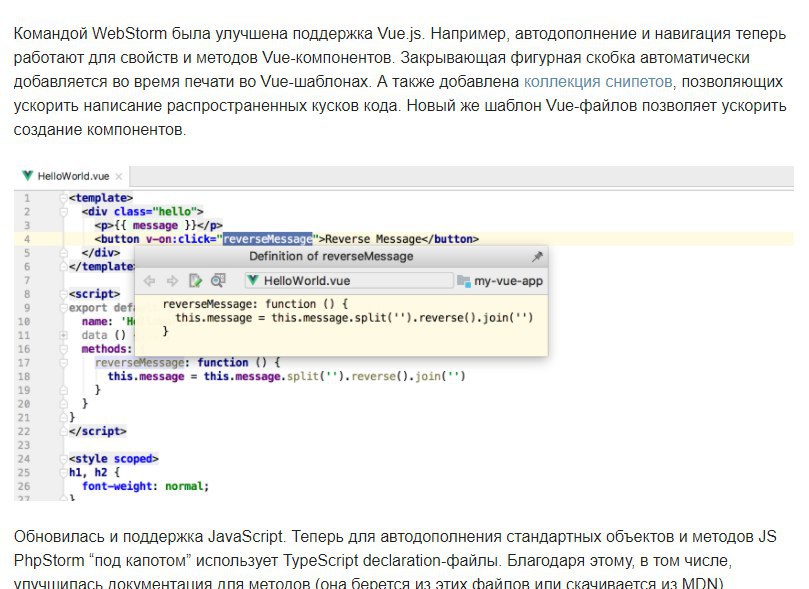809x589 pixels.
Task: Click the 'methods:' key on line 16
Action: [107, 349]
